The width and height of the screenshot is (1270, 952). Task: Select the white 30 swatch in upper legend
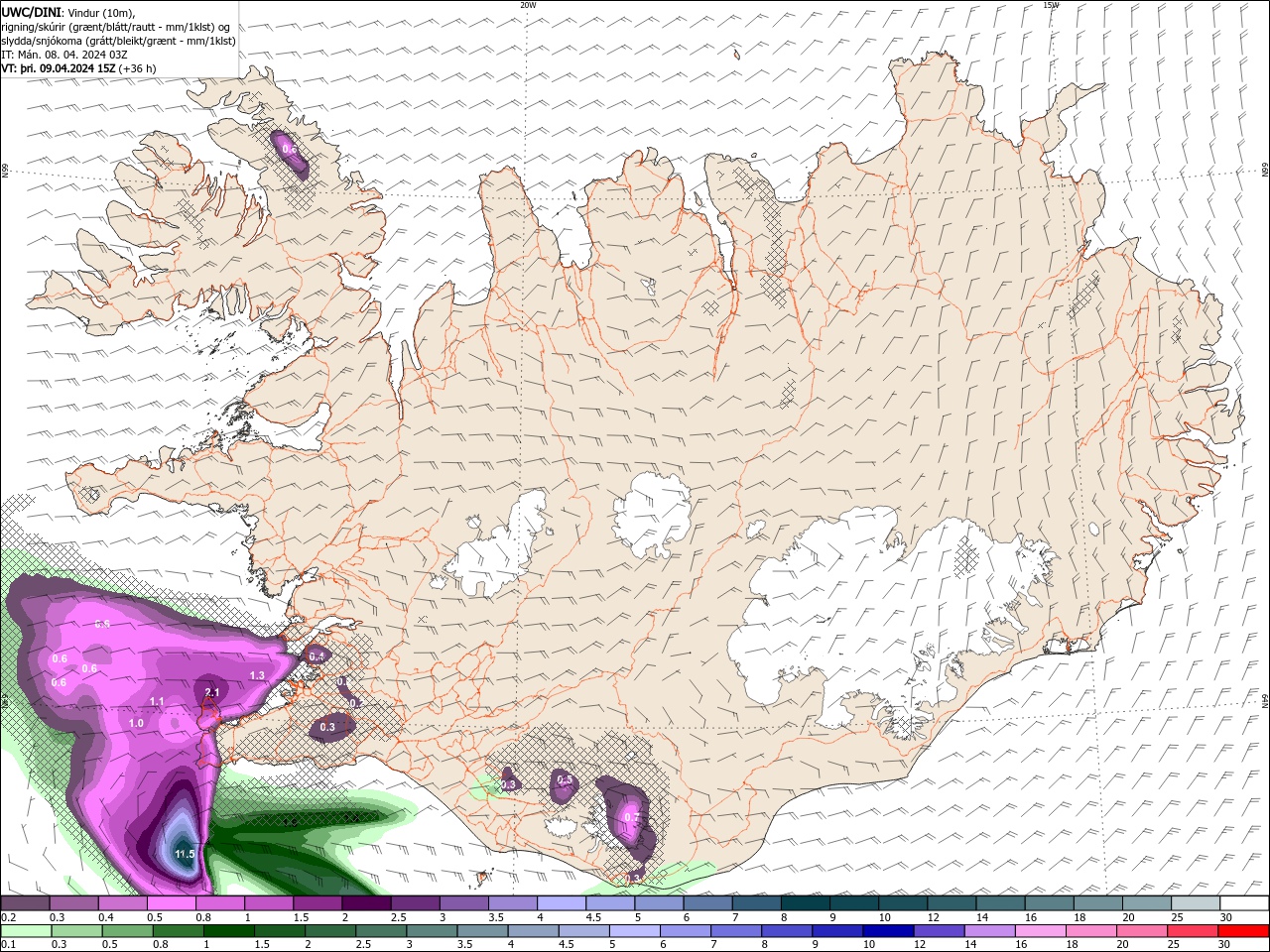[1244, 903]
